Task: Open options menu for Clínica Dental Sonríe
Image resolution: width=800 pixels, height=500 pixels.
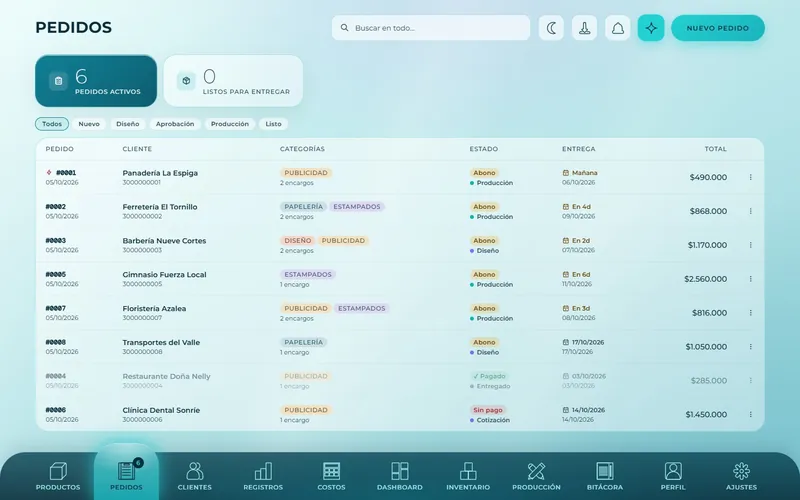Action: pos(751,414)
